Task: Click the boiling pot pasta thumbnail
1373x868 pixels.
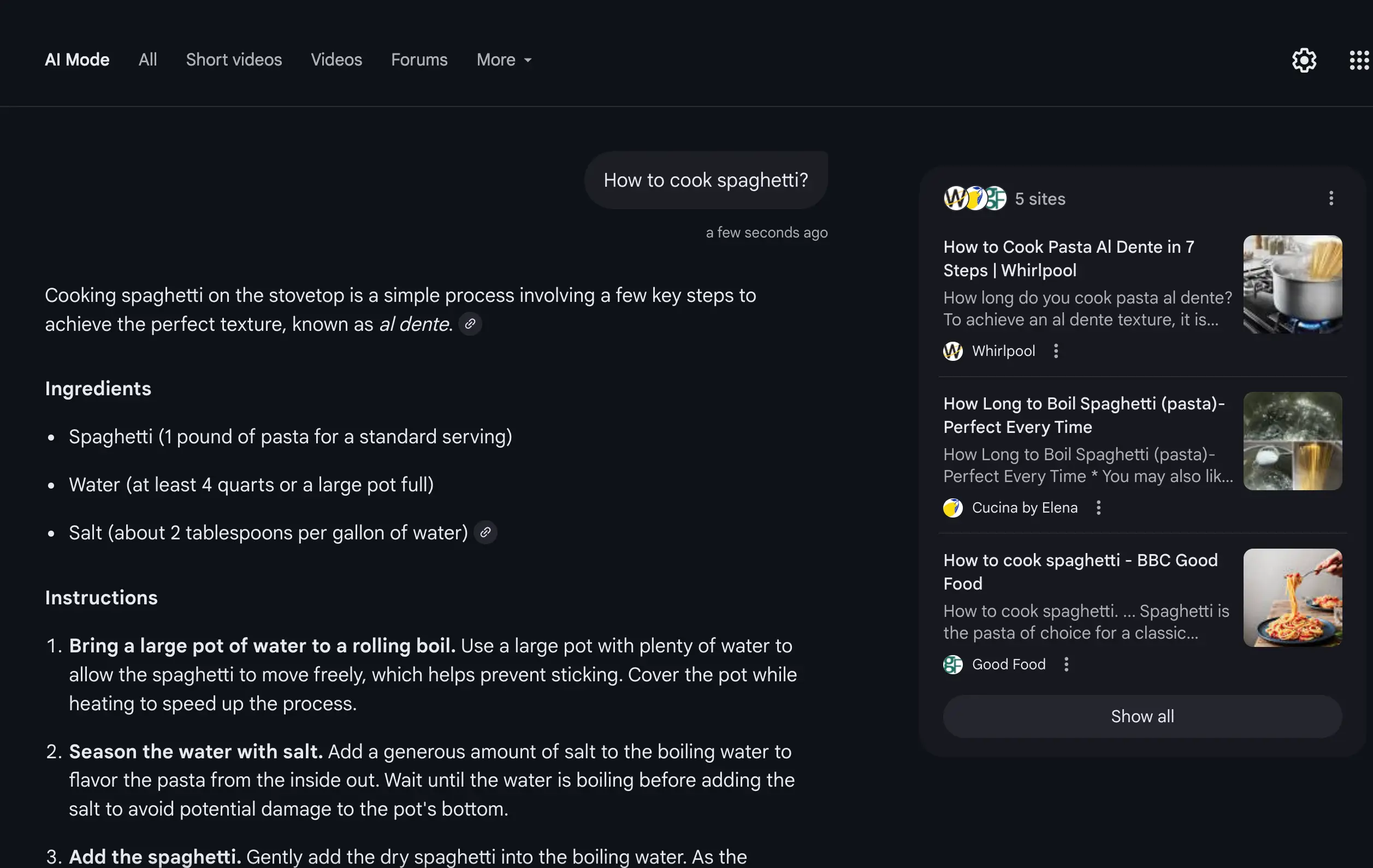Action: pos(1292,284)
